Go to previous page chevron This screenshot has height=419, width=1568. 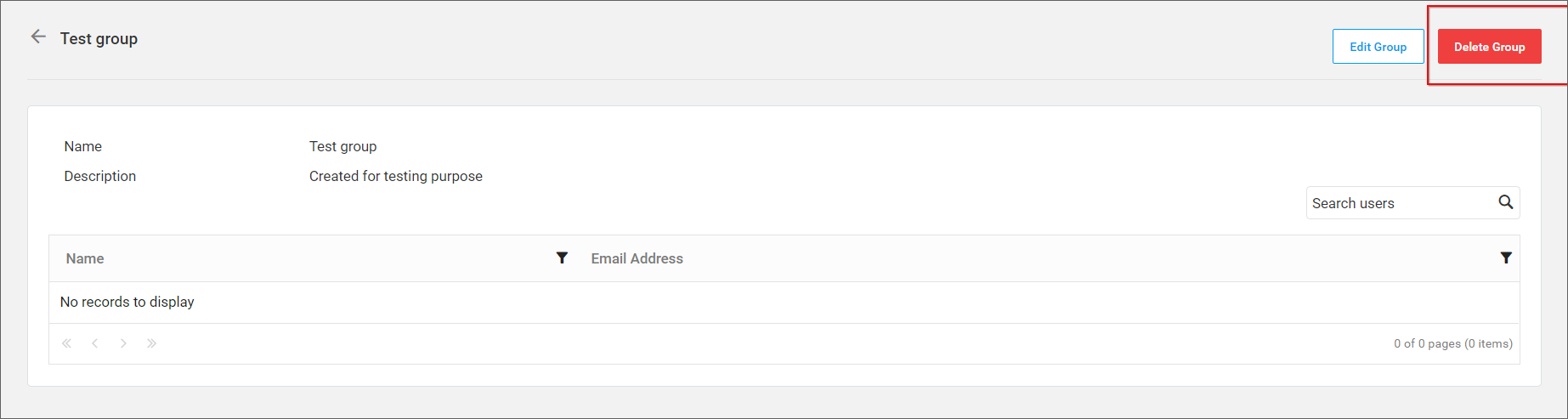pyautogui.click(x=95, y=343)
